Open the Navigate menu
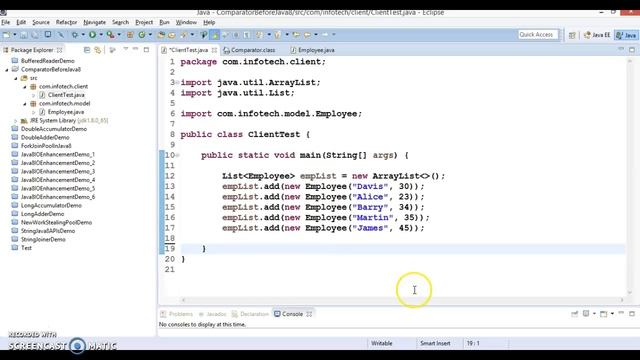 pyautogui.click(x=94, y=22)
